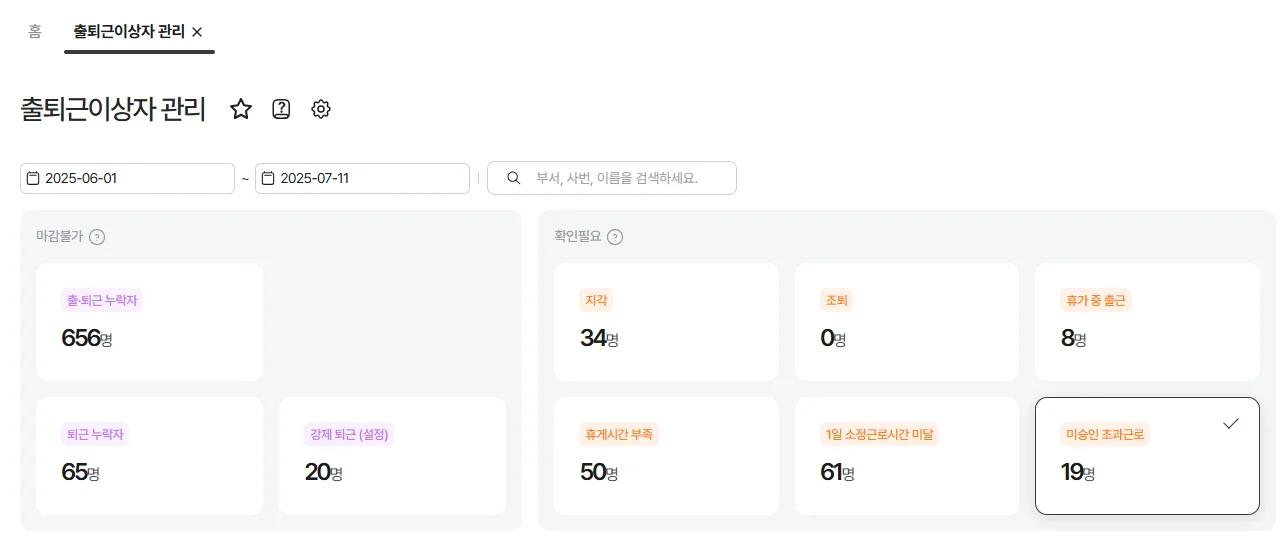Open the settings gear icon

(321, 110)
